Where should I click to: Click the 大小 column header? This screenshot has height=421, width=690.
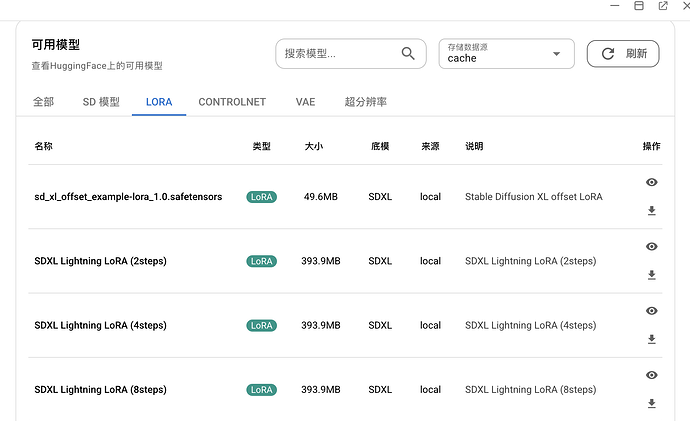(314, 146)
